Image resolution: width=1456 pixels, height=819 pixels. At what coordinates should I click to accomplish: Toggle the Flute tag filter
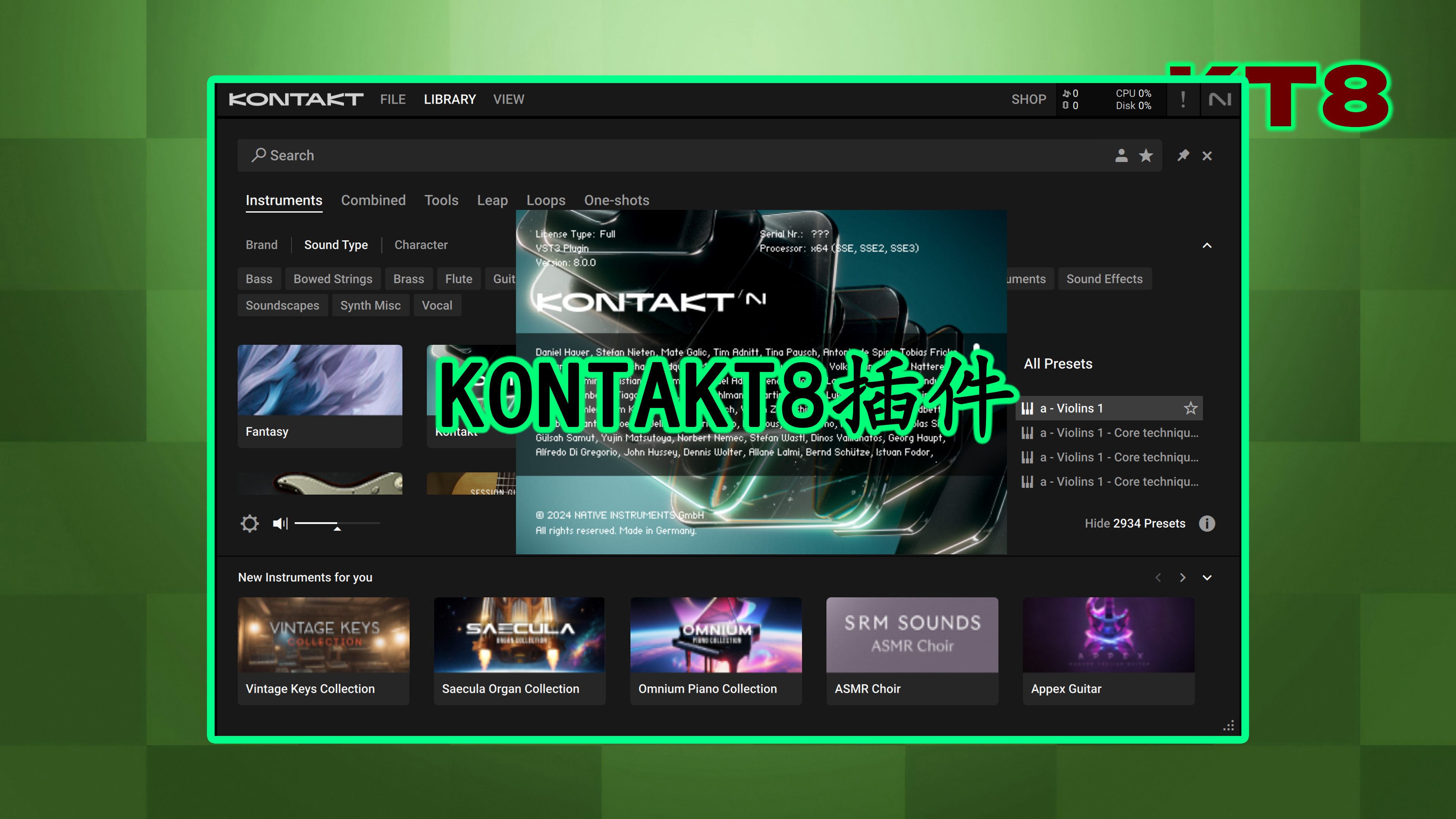458,279
